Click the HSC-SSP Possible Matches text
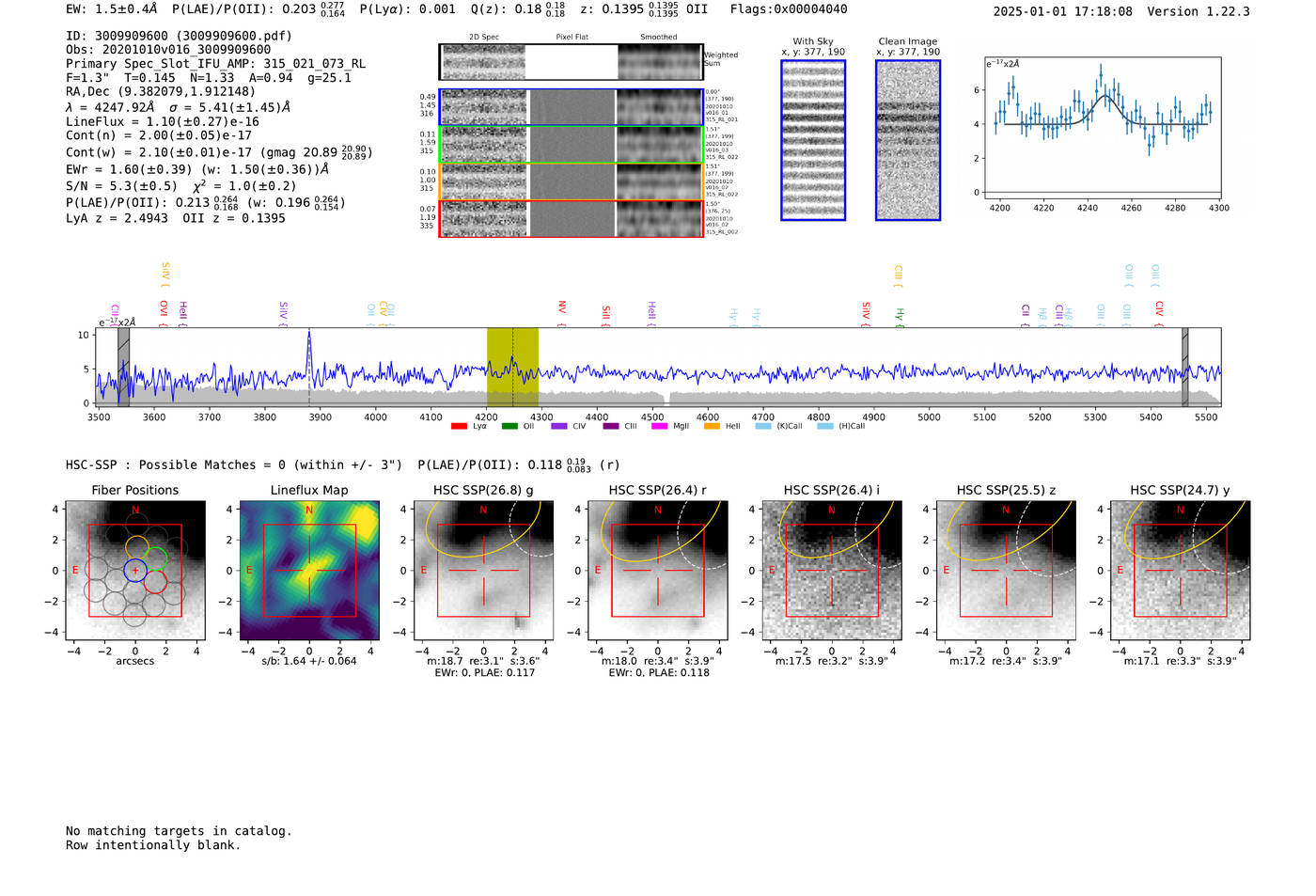 (234, 465)
